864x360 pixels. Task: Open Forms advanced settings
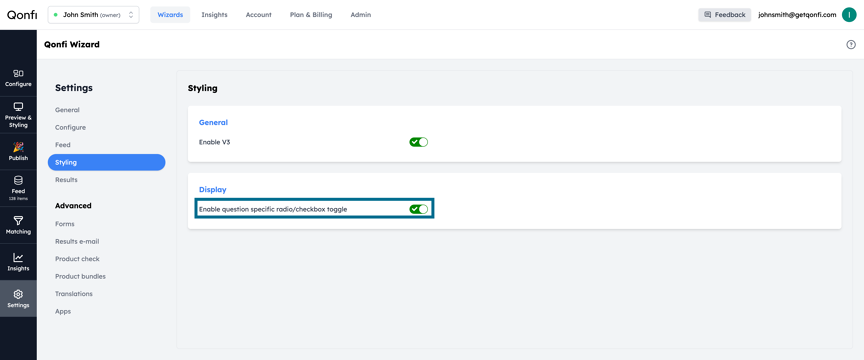tap(64, 224)
